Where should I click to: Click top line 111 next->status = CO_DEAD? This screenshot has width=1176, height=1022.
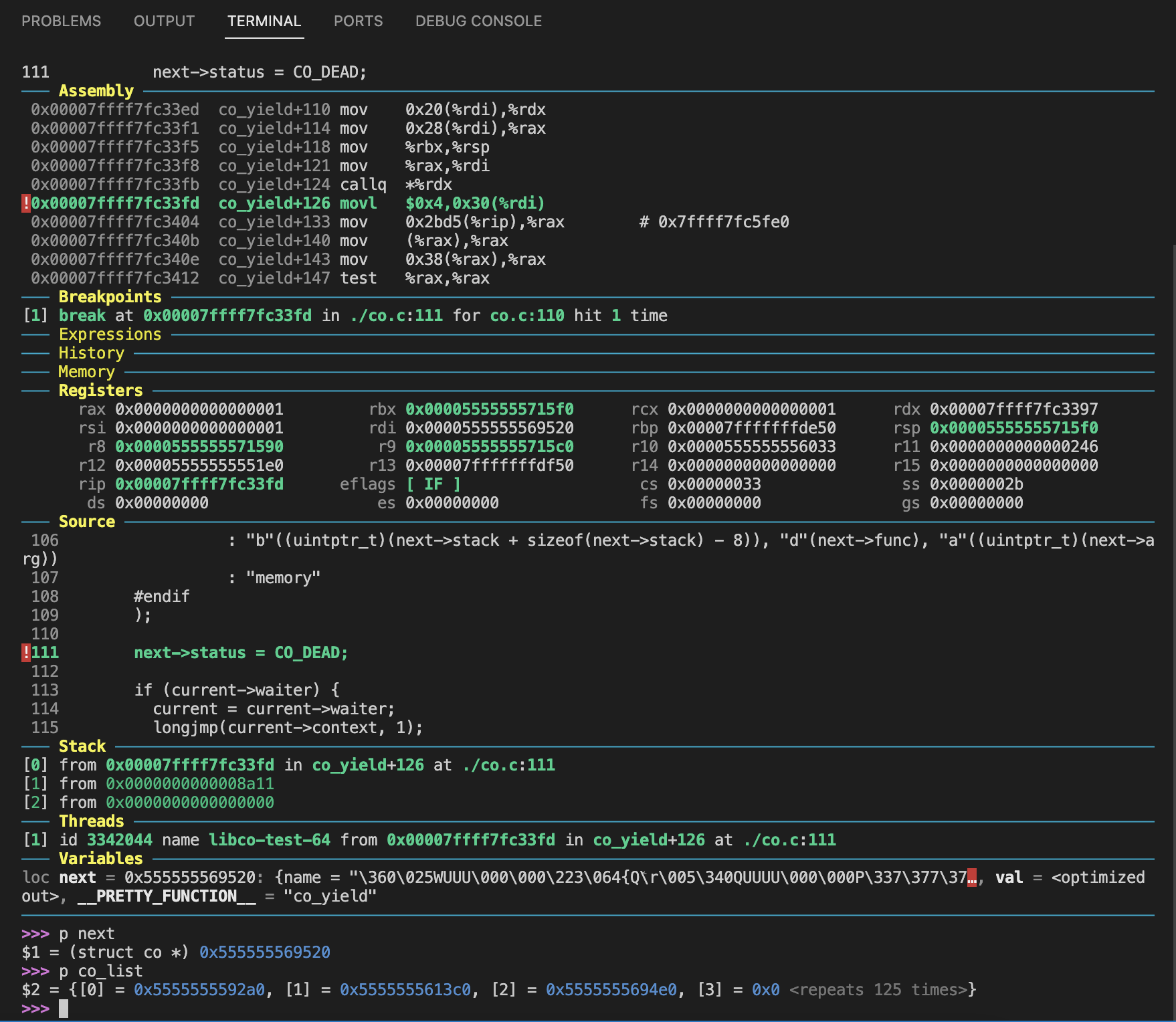coord(195,72)
